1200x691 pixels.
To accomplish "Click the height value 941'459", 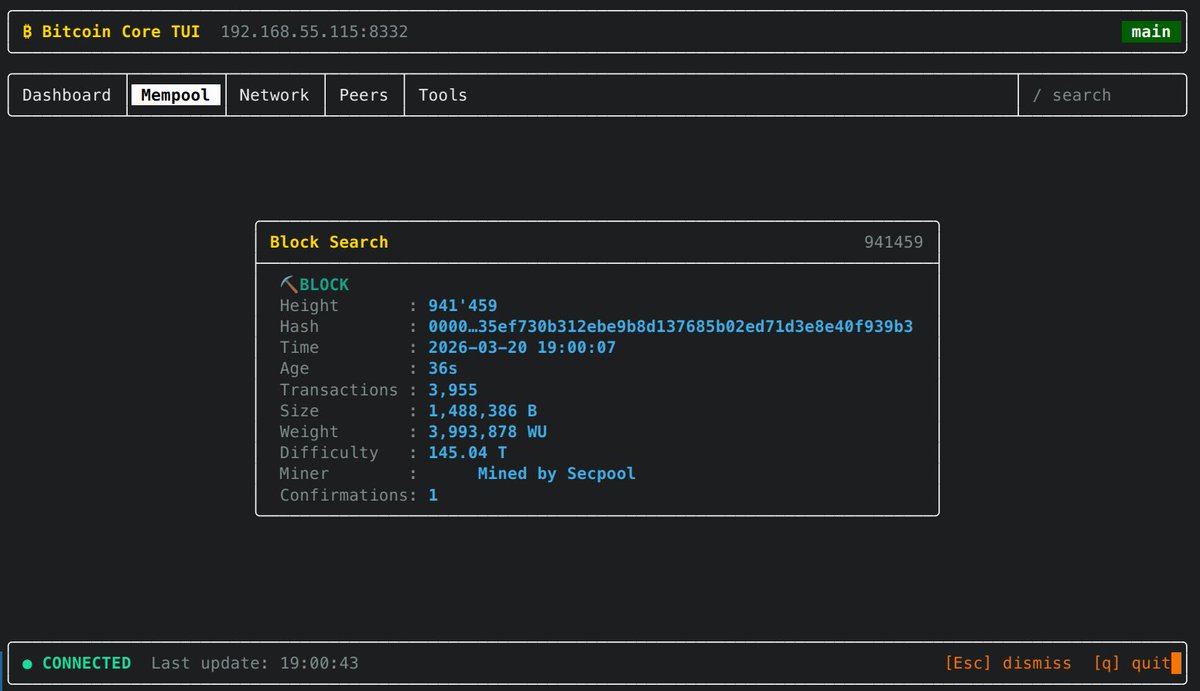I will [x=463, y=306].
